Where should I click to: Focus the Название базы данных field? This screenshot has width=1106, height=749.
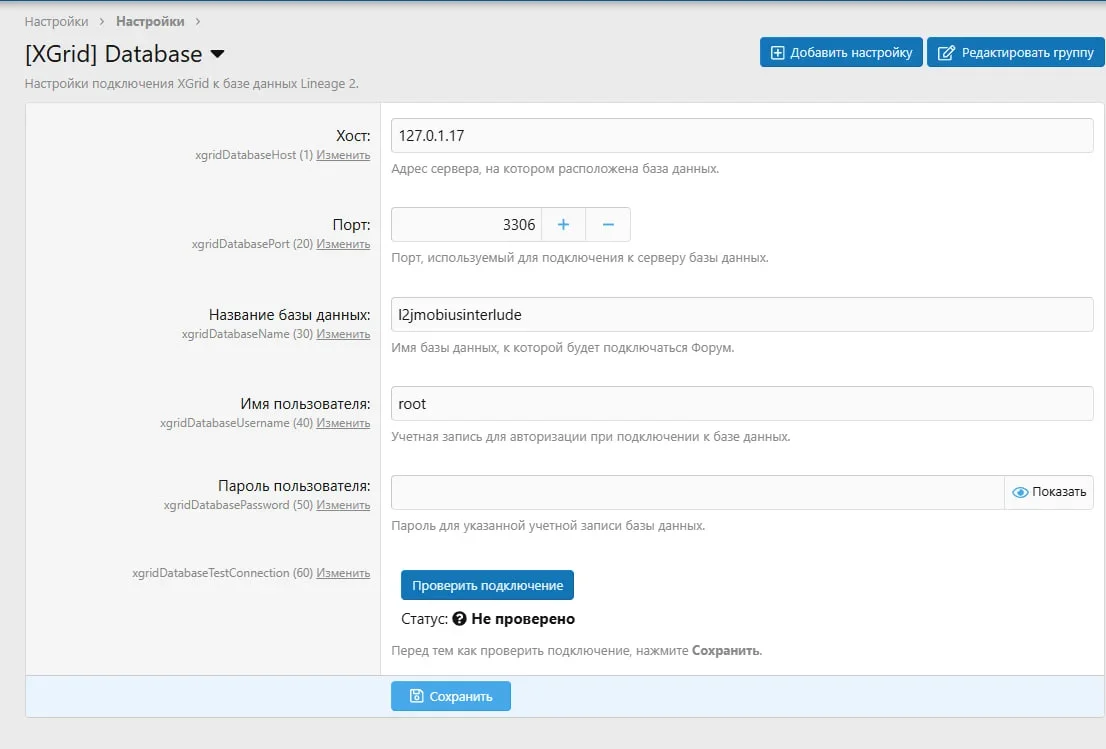point(742,315)
